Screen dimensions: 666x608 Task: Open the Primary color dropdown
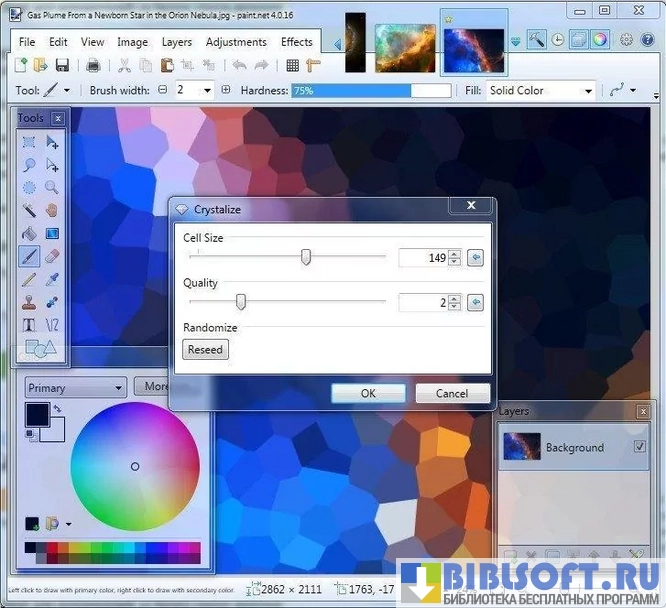75,388
